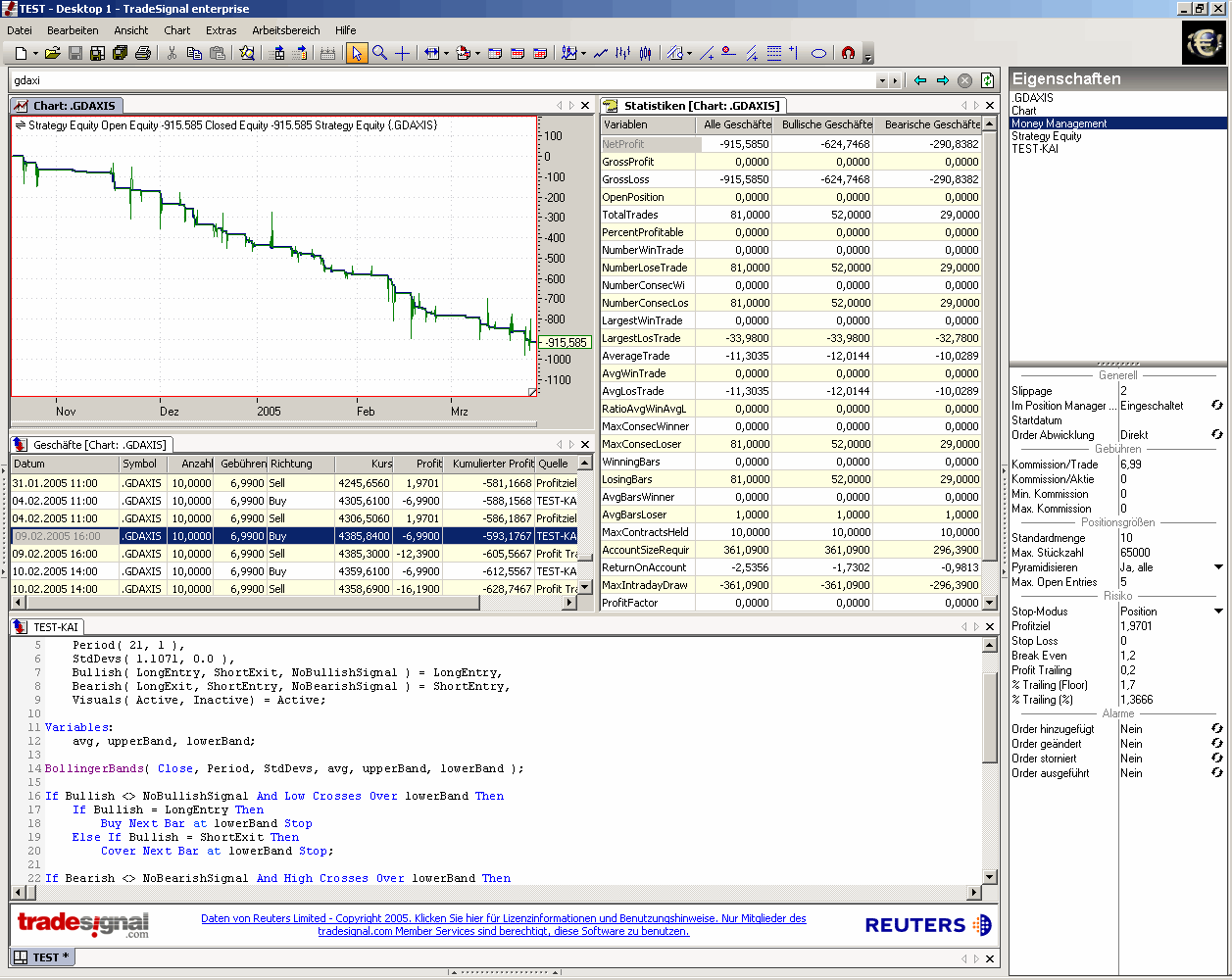The height and width of the screenshot is (980, 1232).
Task: Click the refresh document icon beside symbol field
Action: (x=988, y=80)
